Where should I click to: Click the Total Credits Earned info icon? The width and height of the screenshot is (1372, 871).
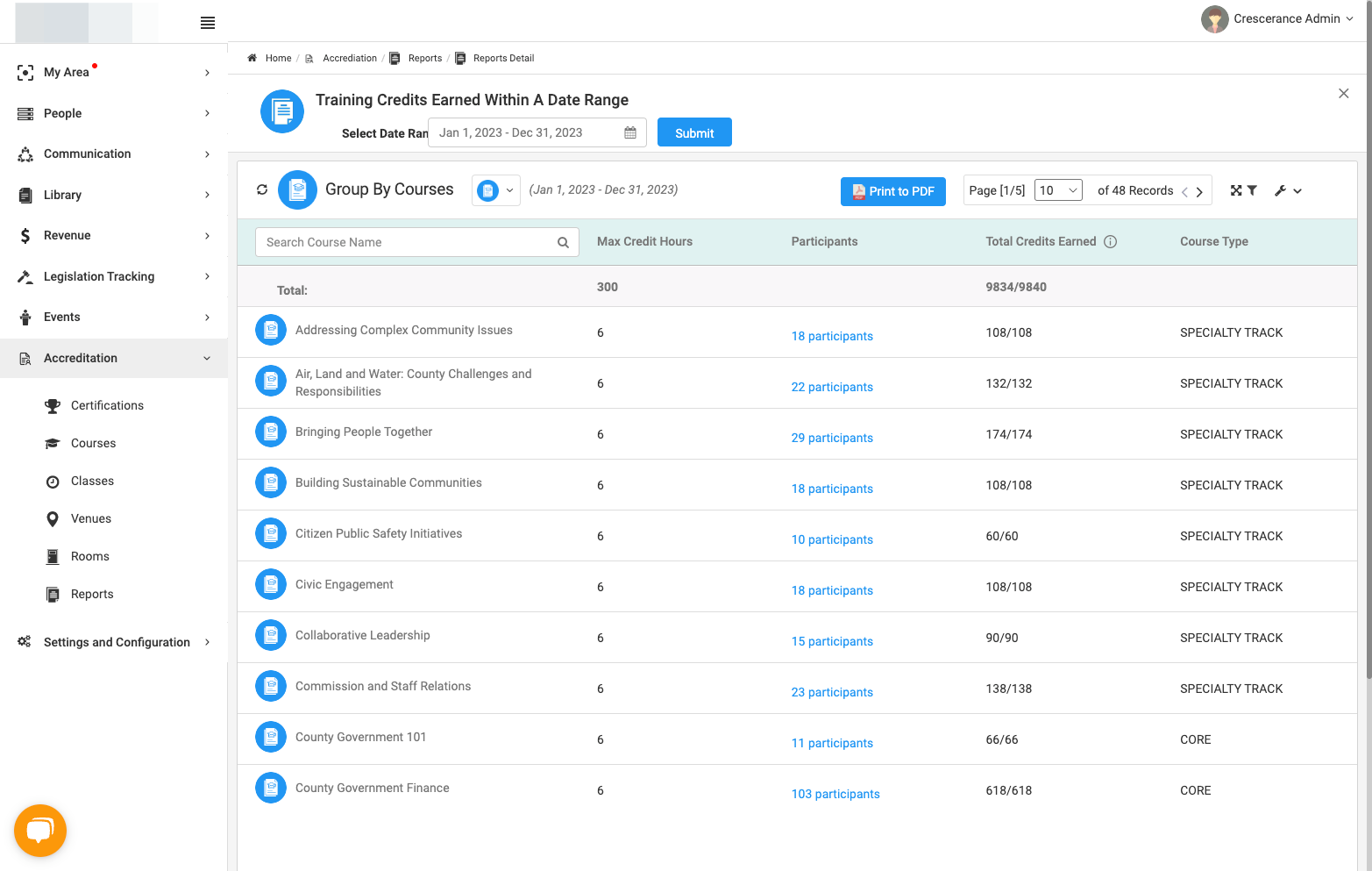[1110, 242]
